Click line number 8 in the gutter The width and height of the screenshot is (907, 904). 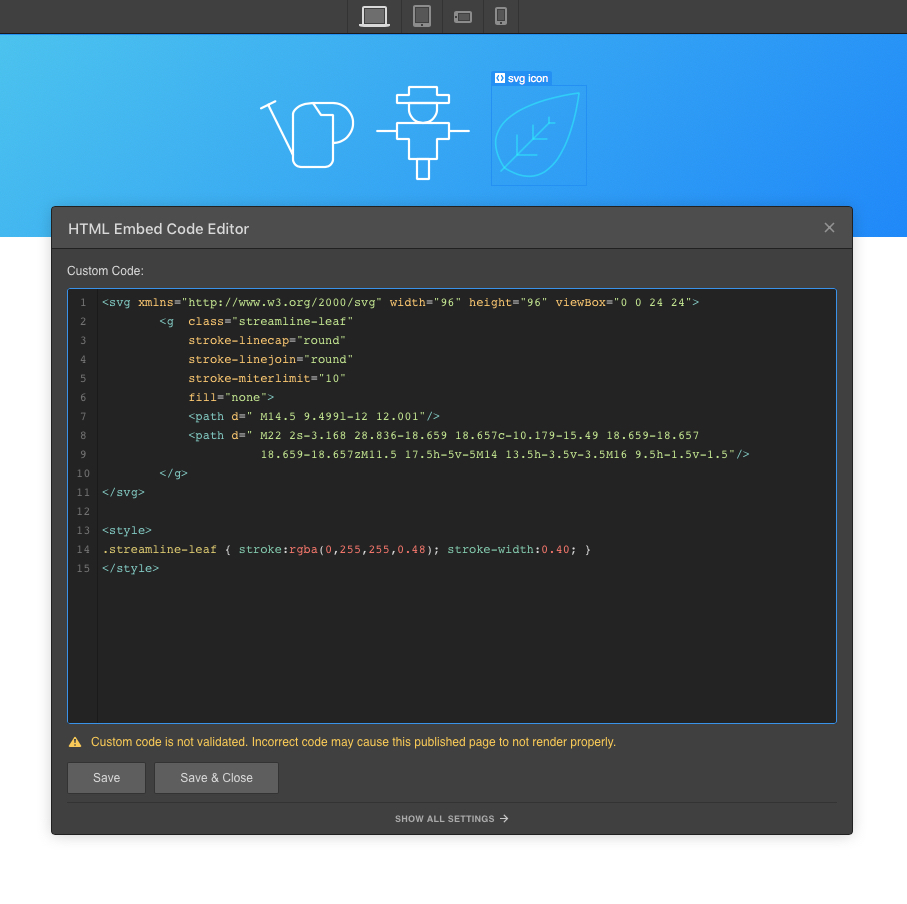point(83,435)
